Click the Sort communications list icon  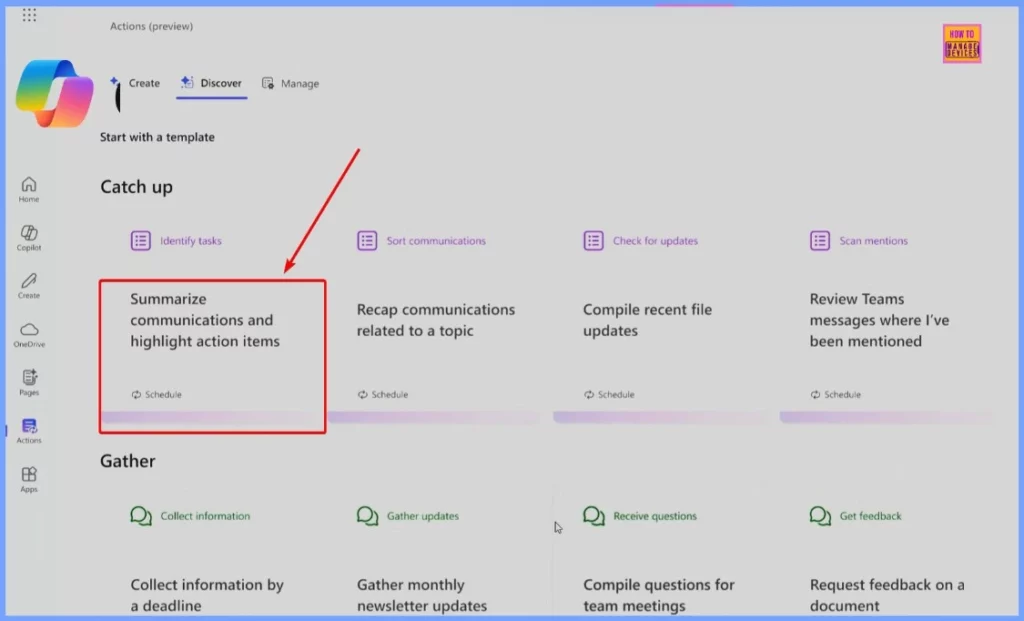coord(367,240)
